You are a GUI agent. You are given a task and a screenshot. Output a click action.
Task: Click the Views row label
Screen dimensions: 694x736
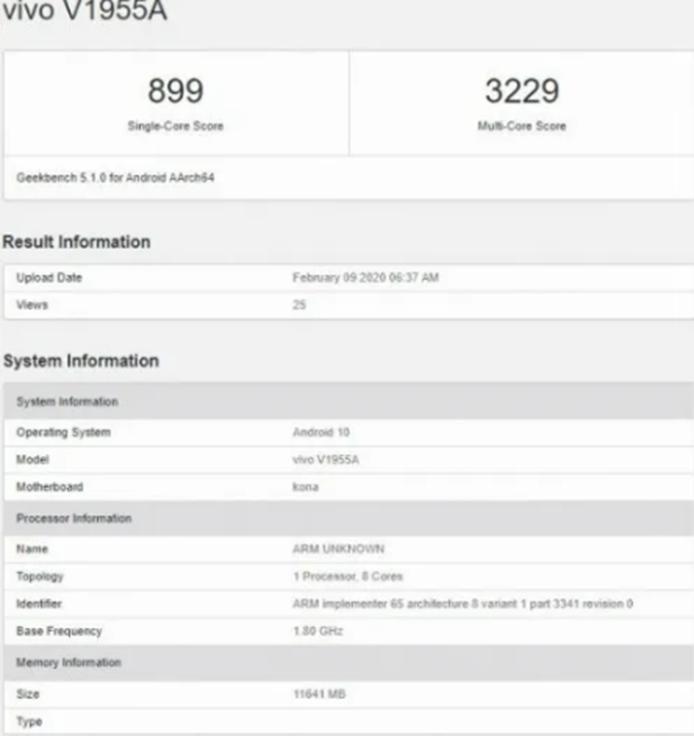tap(32, 305)
